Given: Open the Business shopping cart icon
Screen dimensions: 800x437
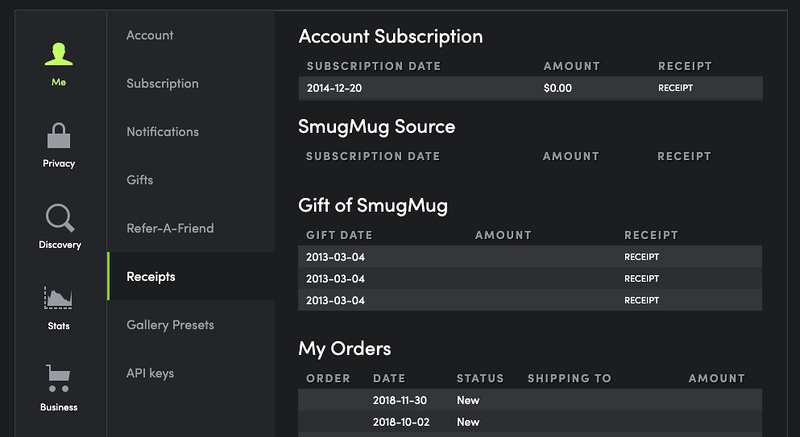Looking at the screenshot, I should point(58,378).
